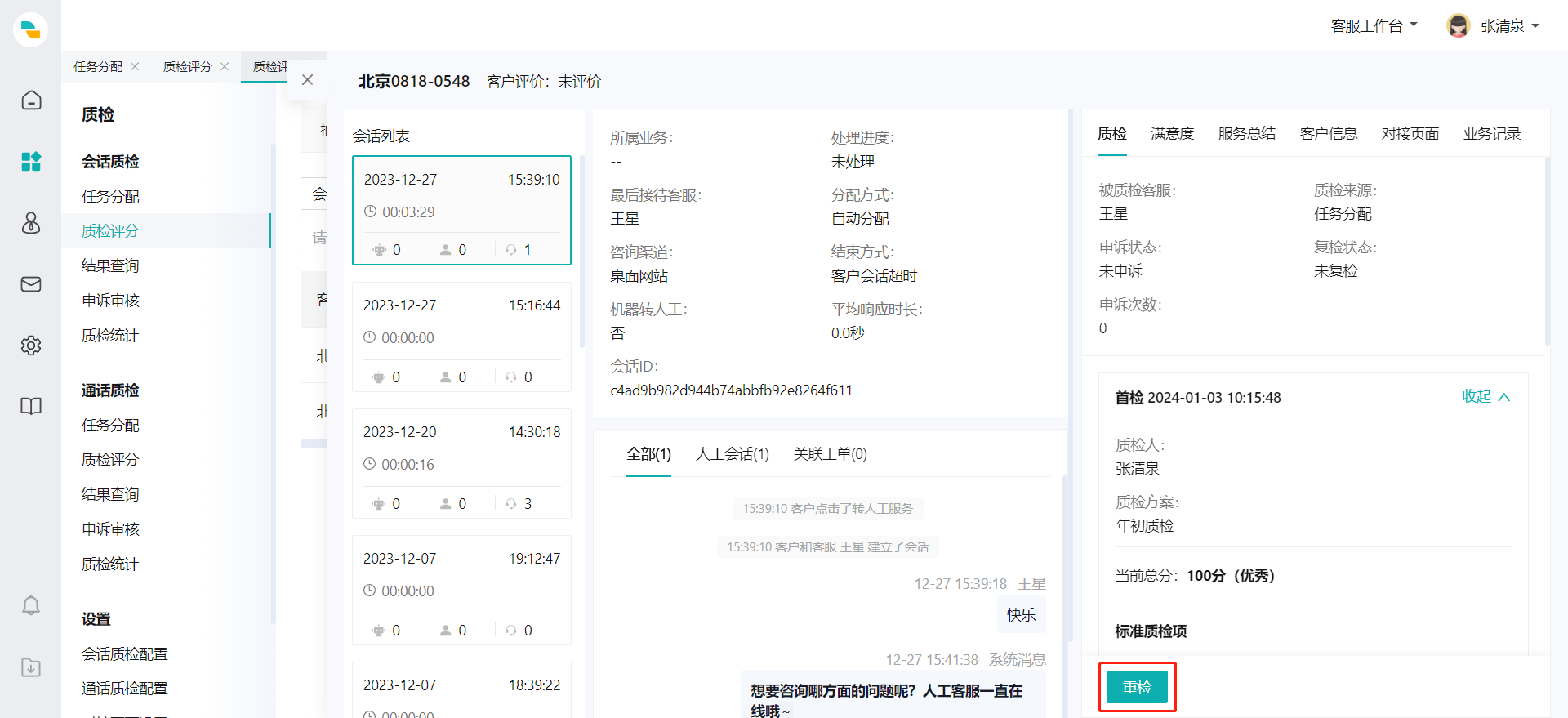This screenshot has height=718, width=1568.
Task: Open settings gear icon in sidebar
Action: click(x=31, y=346)
